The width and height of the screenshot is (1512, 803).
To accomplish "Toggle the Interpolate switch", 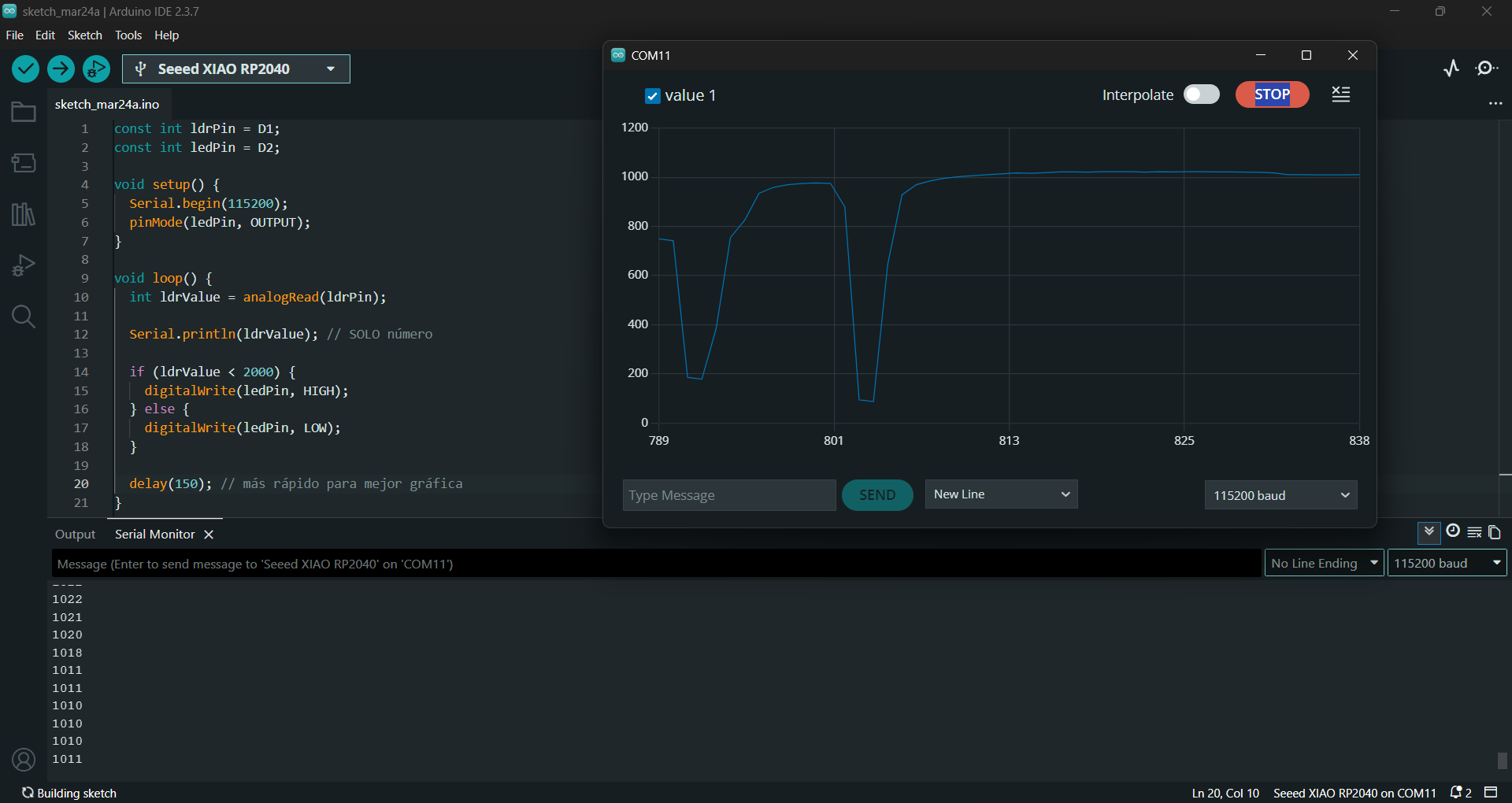I will [1202, 94].
